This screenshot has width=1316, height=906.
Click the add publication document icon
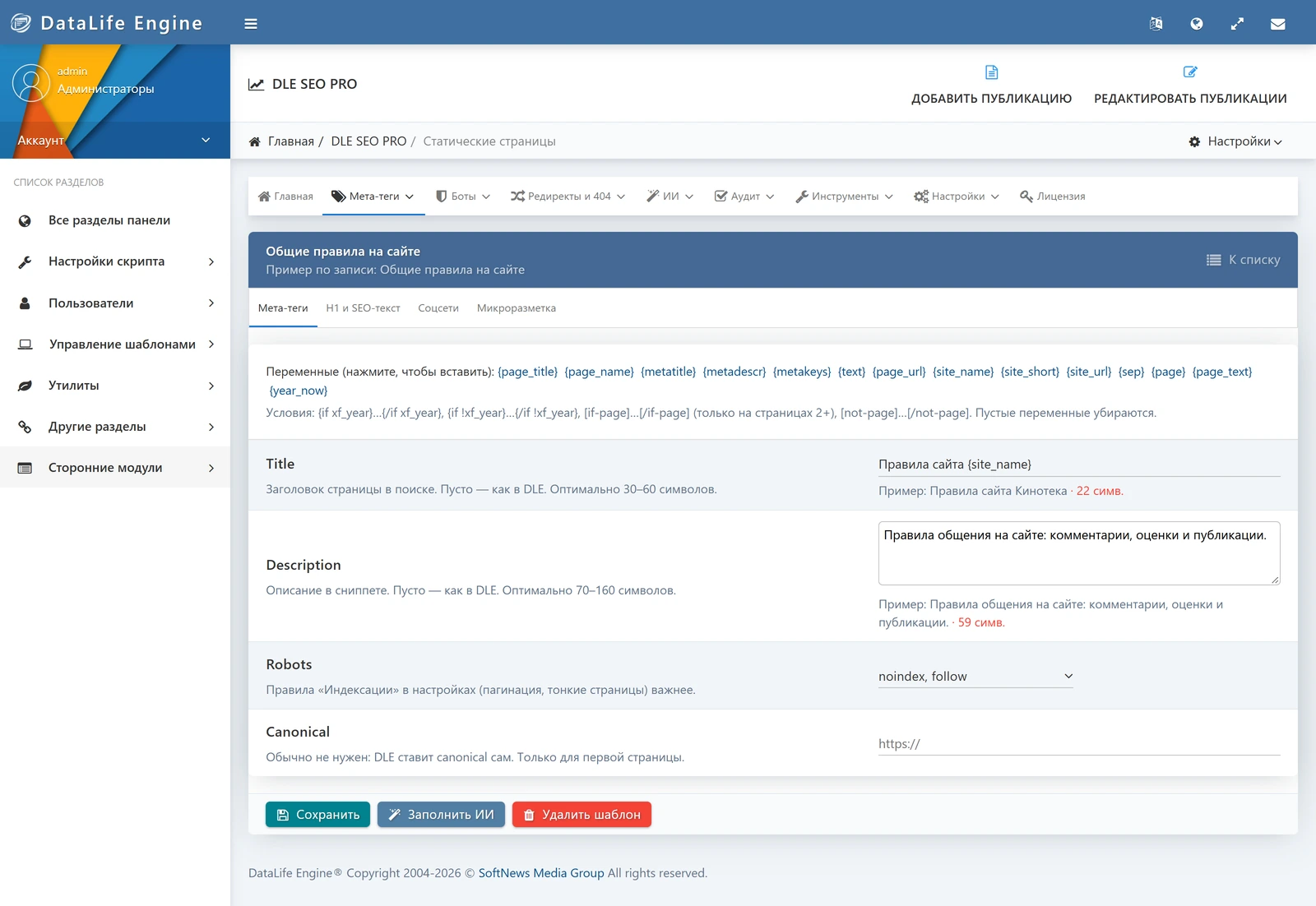pyautogui.click(x=991, y=72)
